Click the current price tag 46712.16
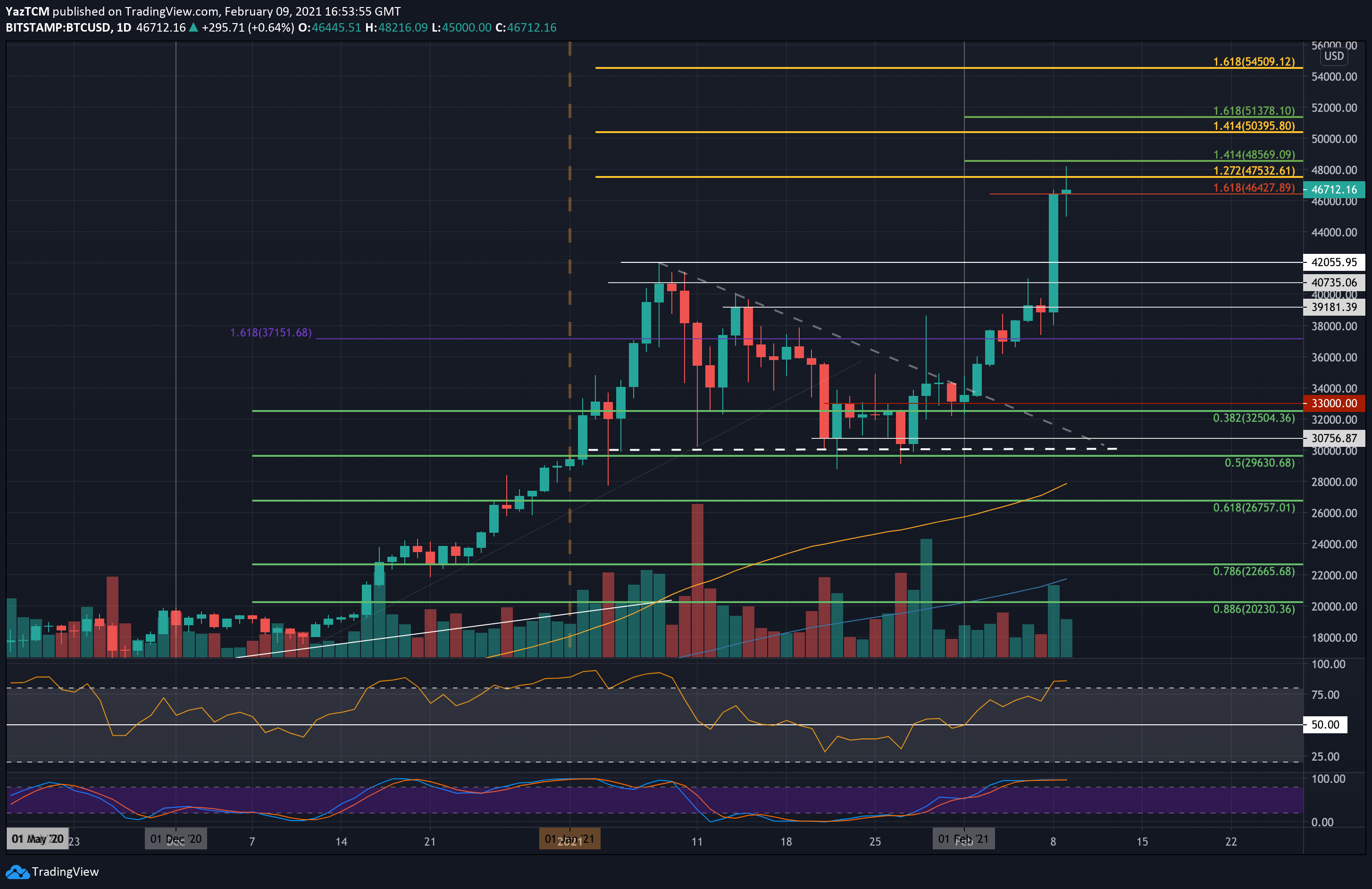Viewport: 1372px width, 889px height. pyautogui.click(x=1334, y=189)
